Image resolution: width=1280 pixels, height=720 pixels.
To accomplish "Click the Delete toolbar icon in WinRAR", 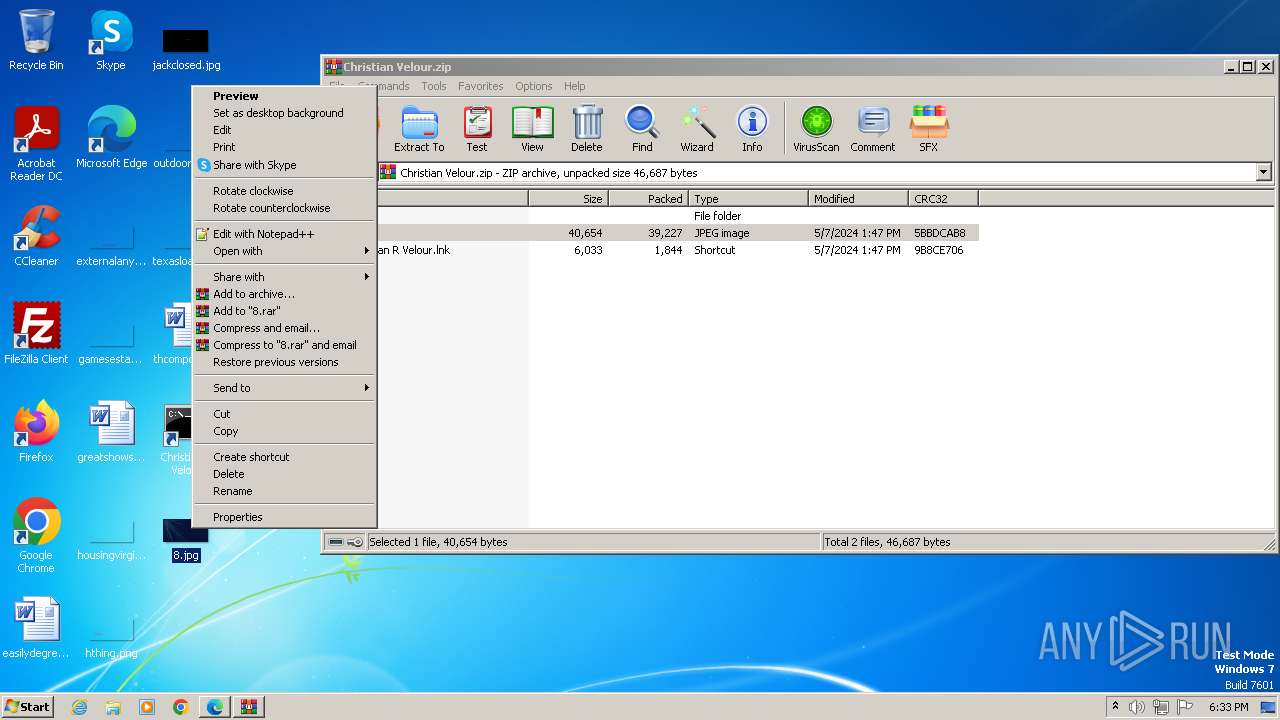I will 587,129.
